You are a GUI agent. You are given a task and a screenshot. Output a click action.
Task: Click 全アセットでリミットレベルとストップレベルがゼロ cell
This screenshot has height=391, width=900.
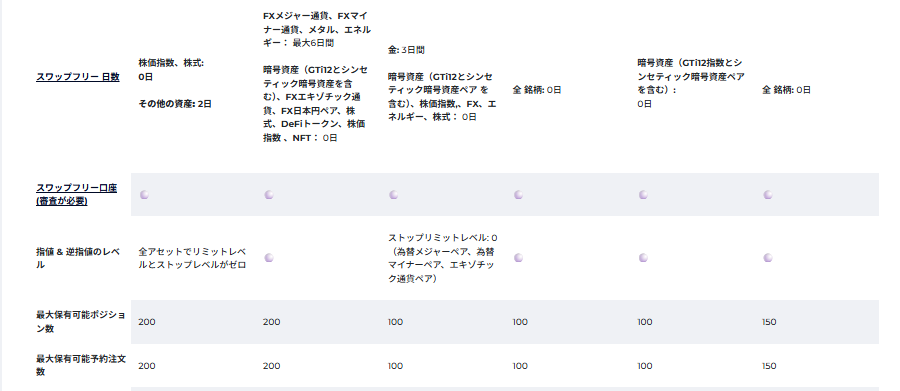pos(192,258)
